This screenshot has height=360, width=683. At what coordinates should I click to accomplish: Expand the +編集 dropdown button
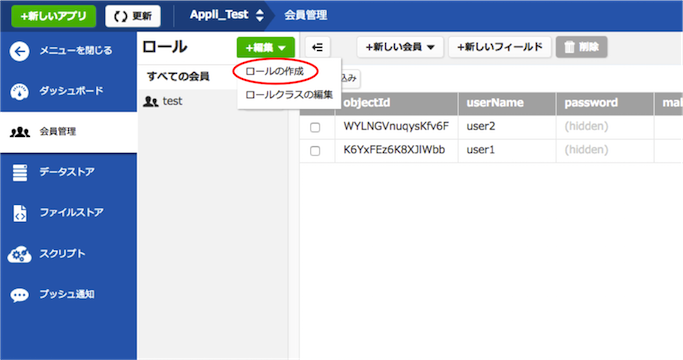pyautogui.click(x=266, y=47)
